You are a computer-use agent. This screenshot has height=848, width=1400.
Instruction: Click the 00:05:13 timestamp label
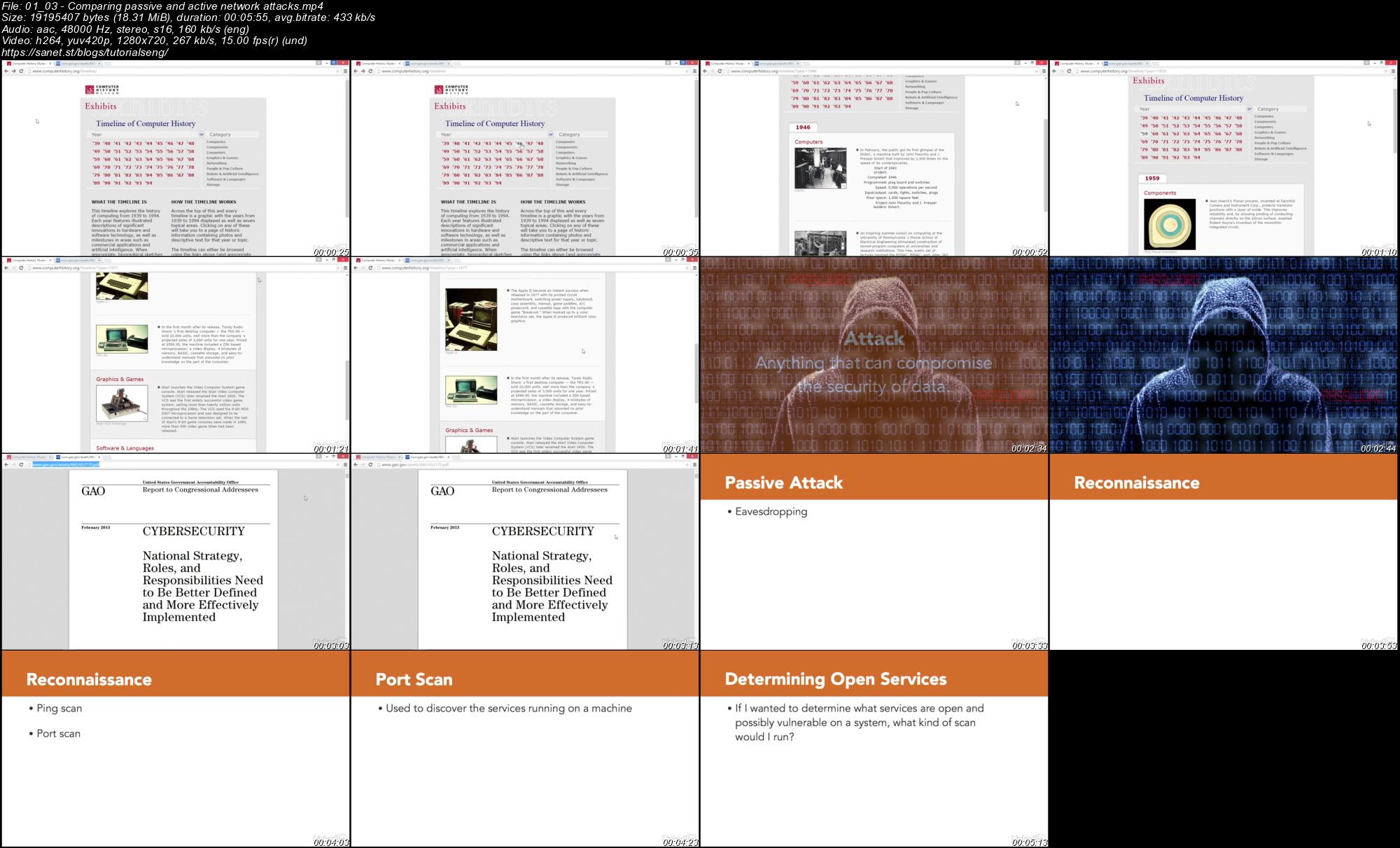click(1030, 842)
